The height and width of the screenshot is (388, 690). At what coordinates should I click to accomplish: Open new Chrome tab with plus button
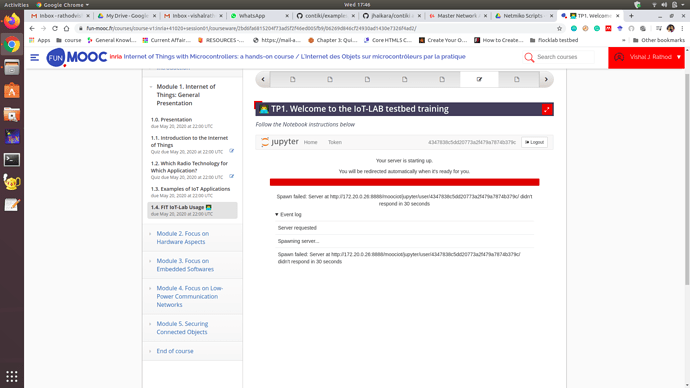click(631, 16)
